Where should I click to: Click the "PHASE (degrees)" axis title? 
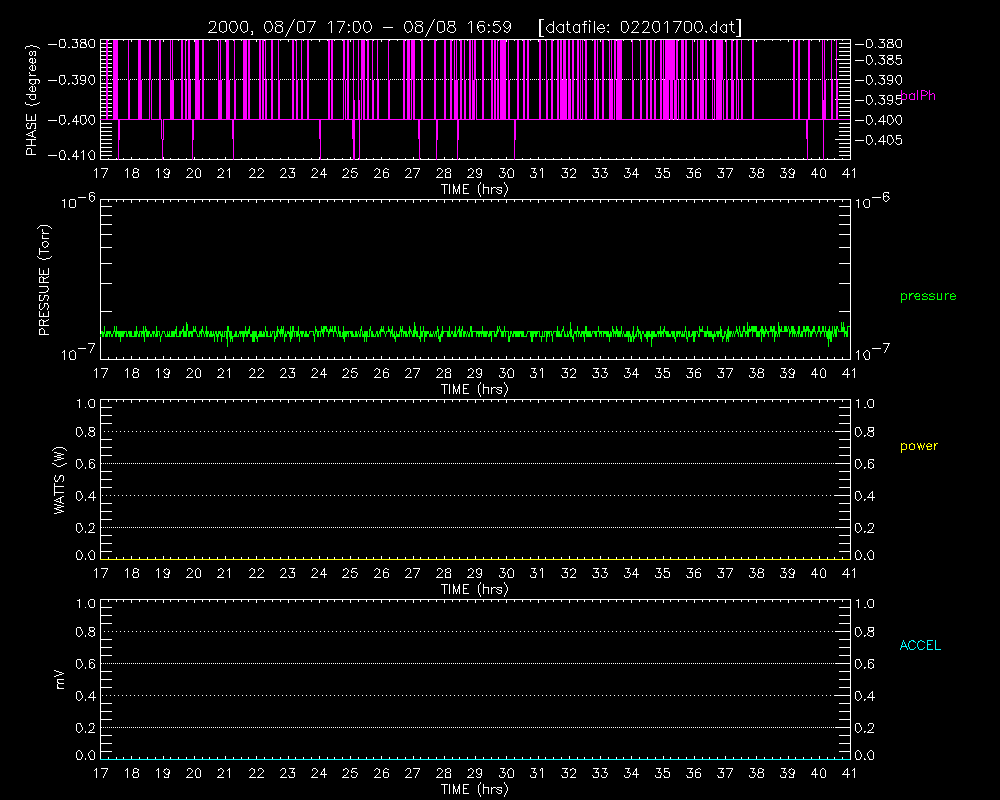32,100
